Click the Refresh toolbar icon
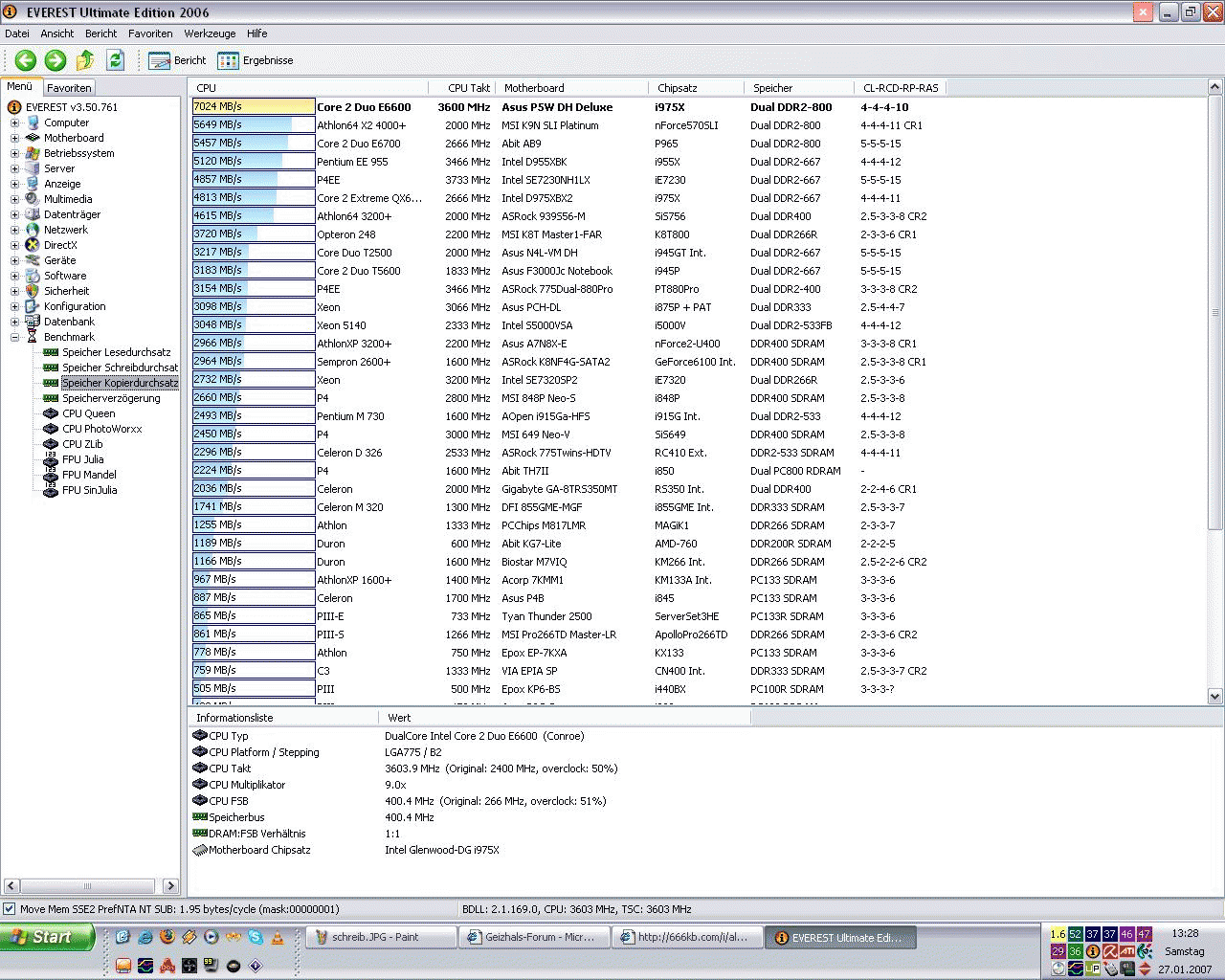 [x=115, y=60]
